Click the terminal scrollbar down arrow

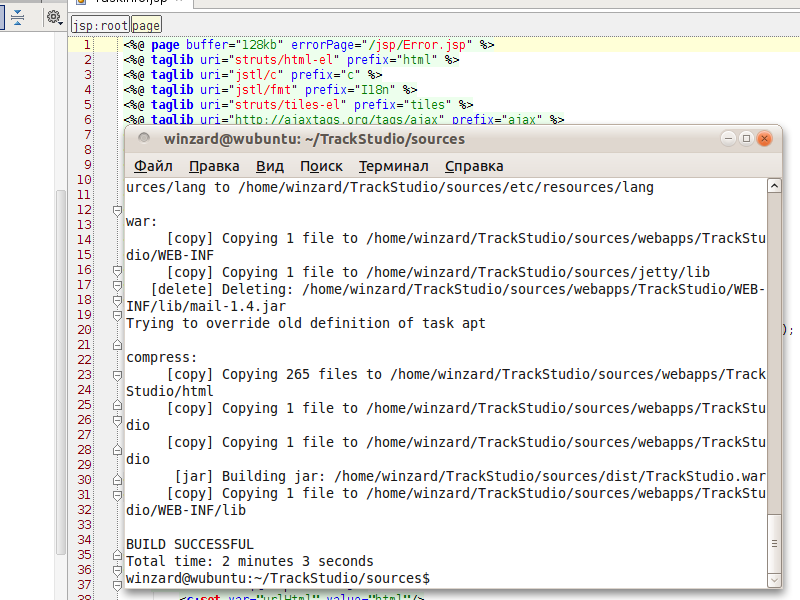(773, 579)
